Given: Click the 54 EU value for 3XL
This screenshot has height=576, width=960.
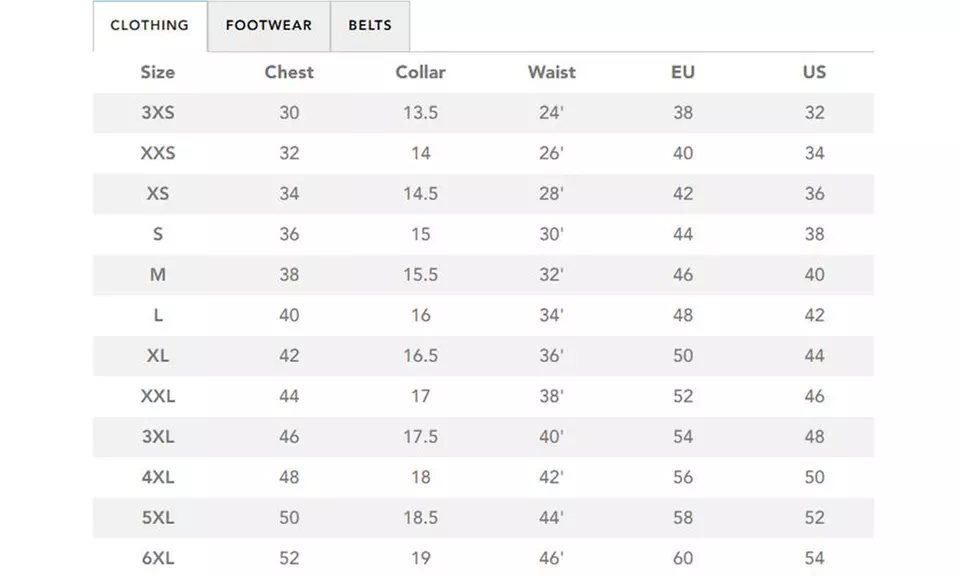Looking at the screenshot, I should click(683, 437).
